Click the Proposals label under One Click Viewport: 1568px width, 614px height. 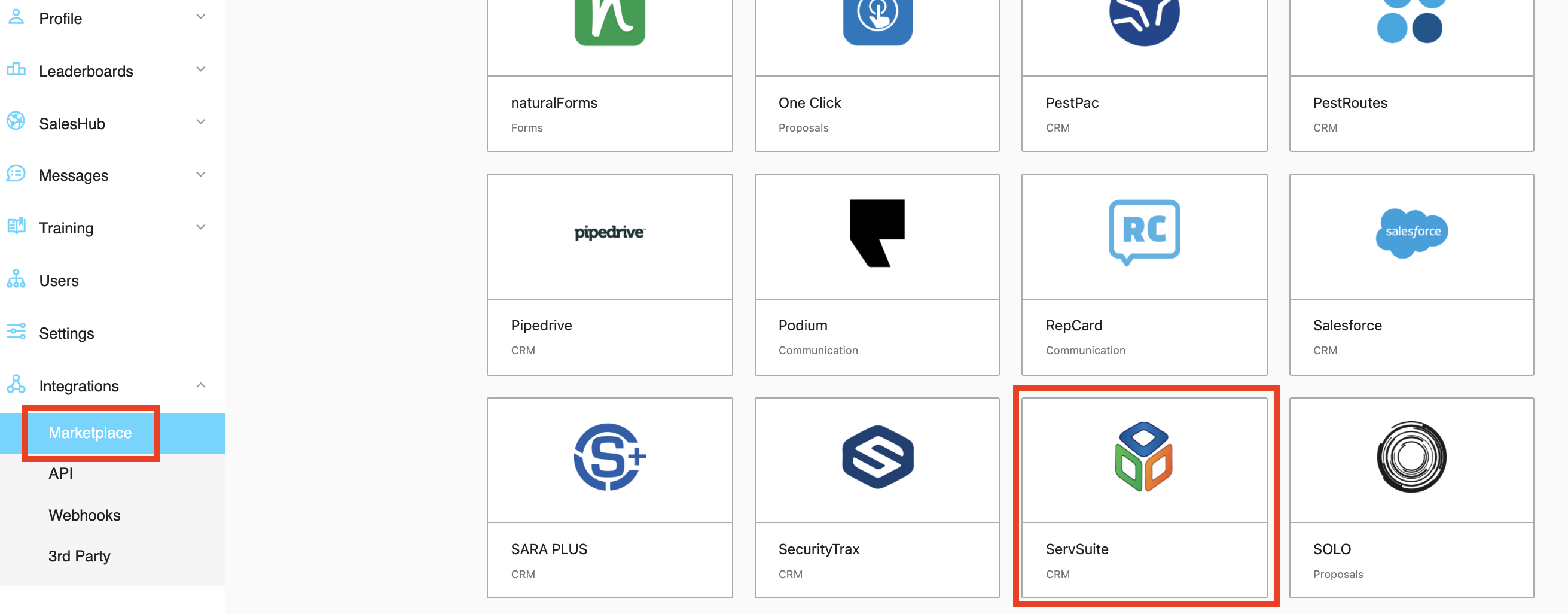[804, 128]
